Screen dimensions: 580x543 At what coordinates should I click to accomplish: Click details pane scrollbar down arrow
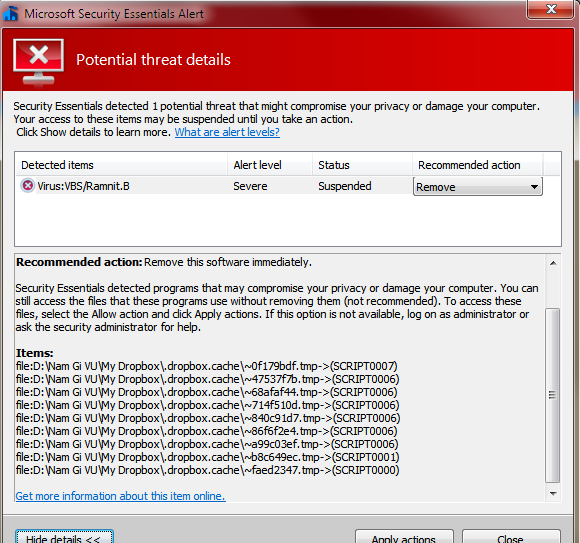point(553,493)
